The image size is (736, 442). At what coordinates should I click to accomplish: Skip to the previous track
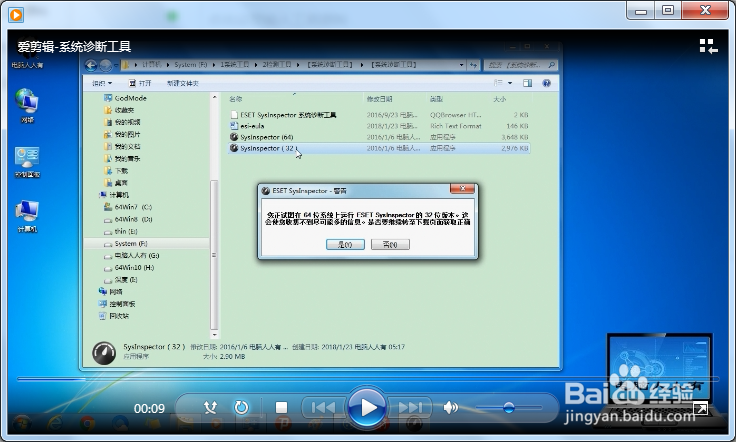click(x=324, y=407)
